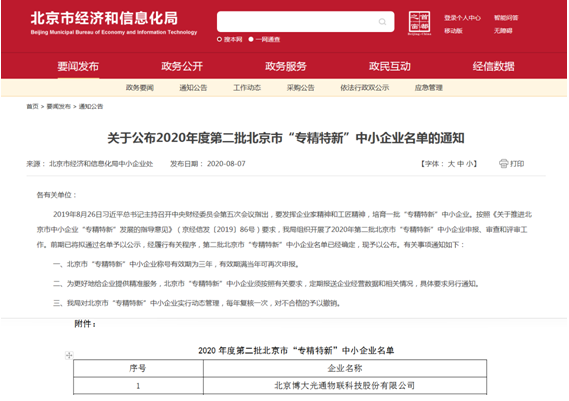Image resolution: width=569 pixels, height=401 pixels.
Task: Switch to the 通知公告 sub-tab
Action: [193, 87]
